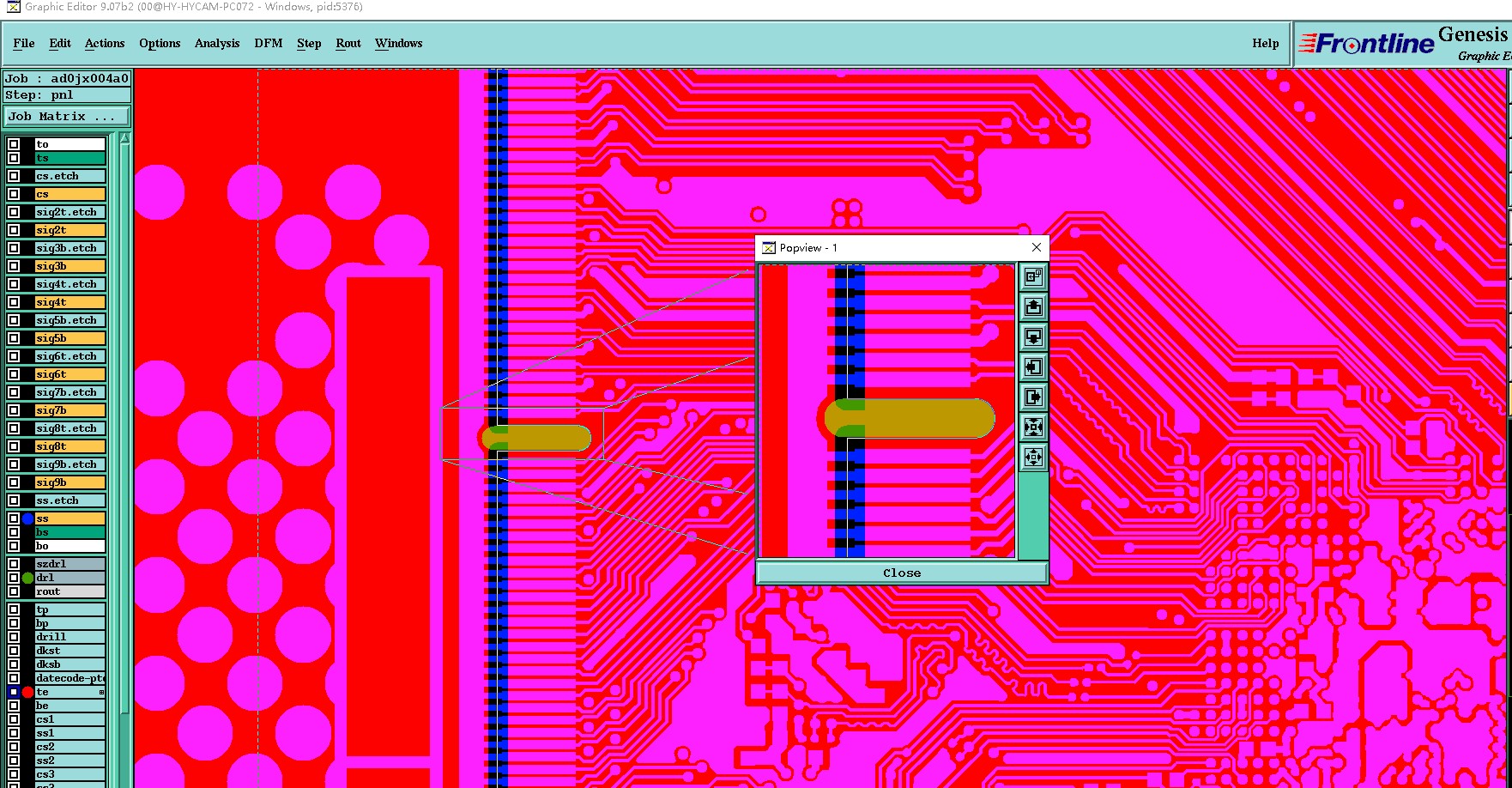The image size is (1512, 788).
Task: Toggle the te layer display checkbox
Action: pos(14,692)
